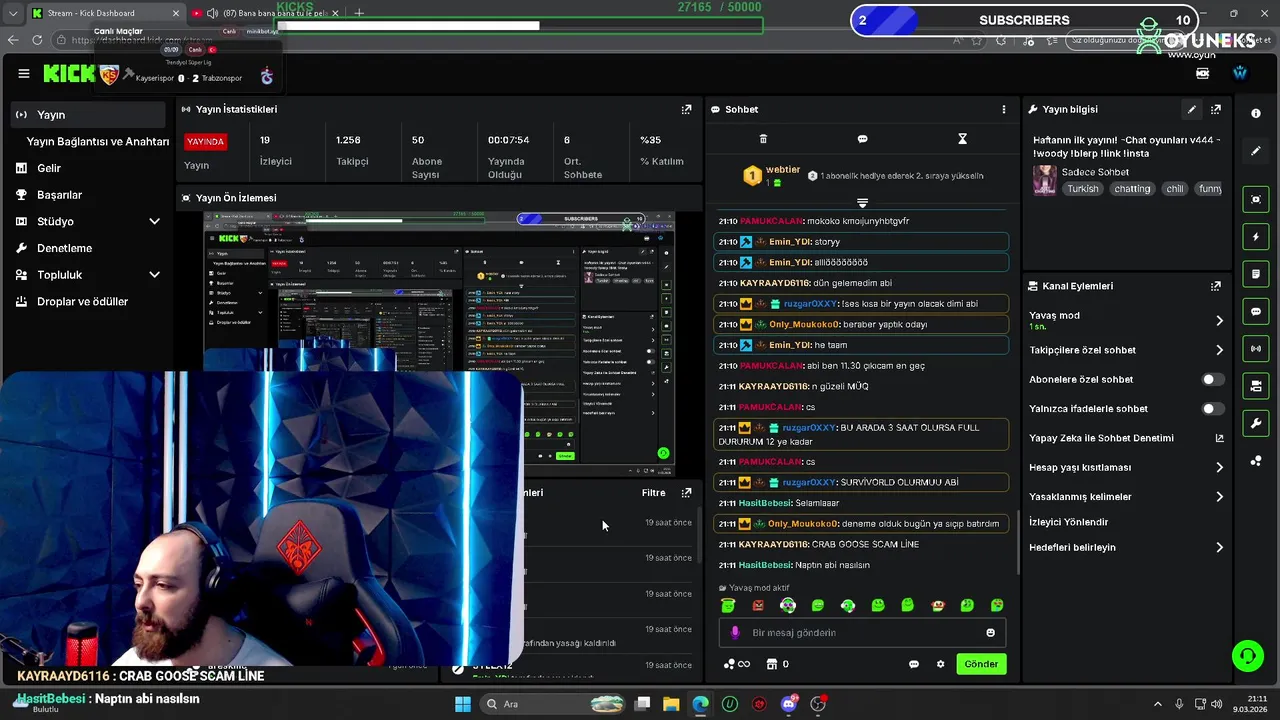
Task: Click the trash icon to clear chat
Action: pyautogui.click(x=763, y=139)
